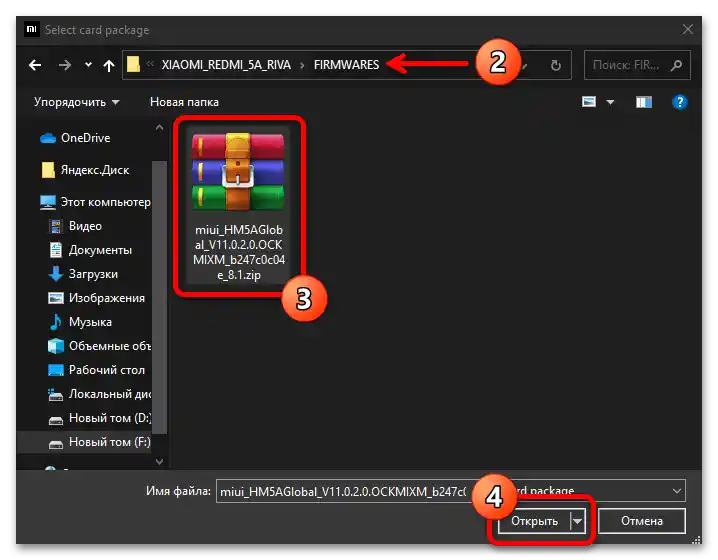Screen dimensions: 718x560
Task: Click the miui_HM5AGlobal_V11.0.2.0 file name
Action: pyautogui.click(x=239, y=252)
